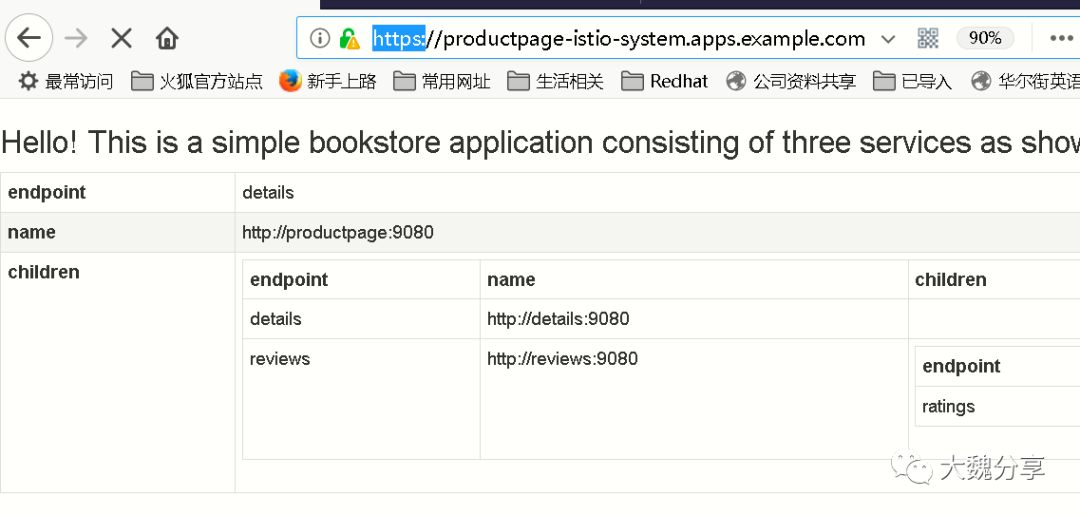Expand the 生活相关 bookmark folder
Screen dimensions: 1080x515
(x=556, y=81)
